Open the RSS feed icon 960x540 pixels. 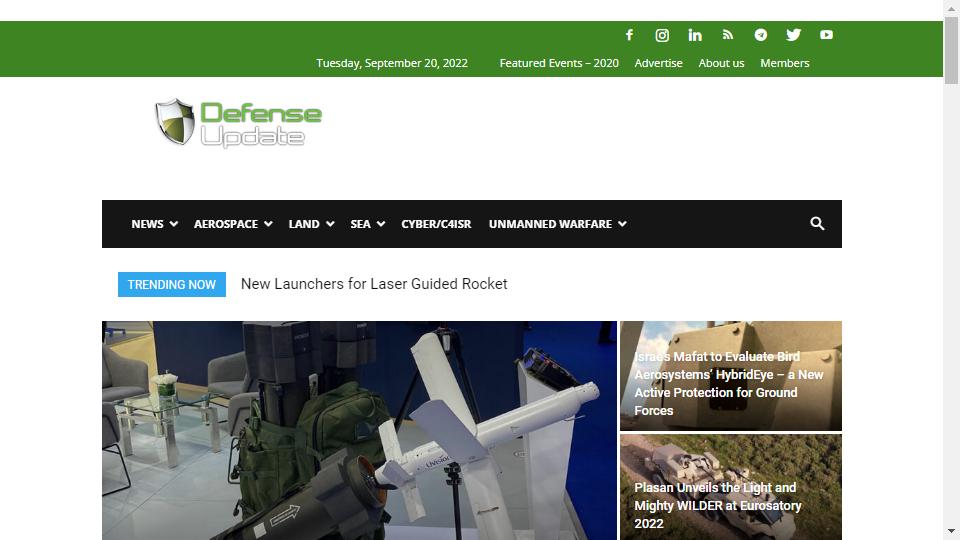(727, 35)
